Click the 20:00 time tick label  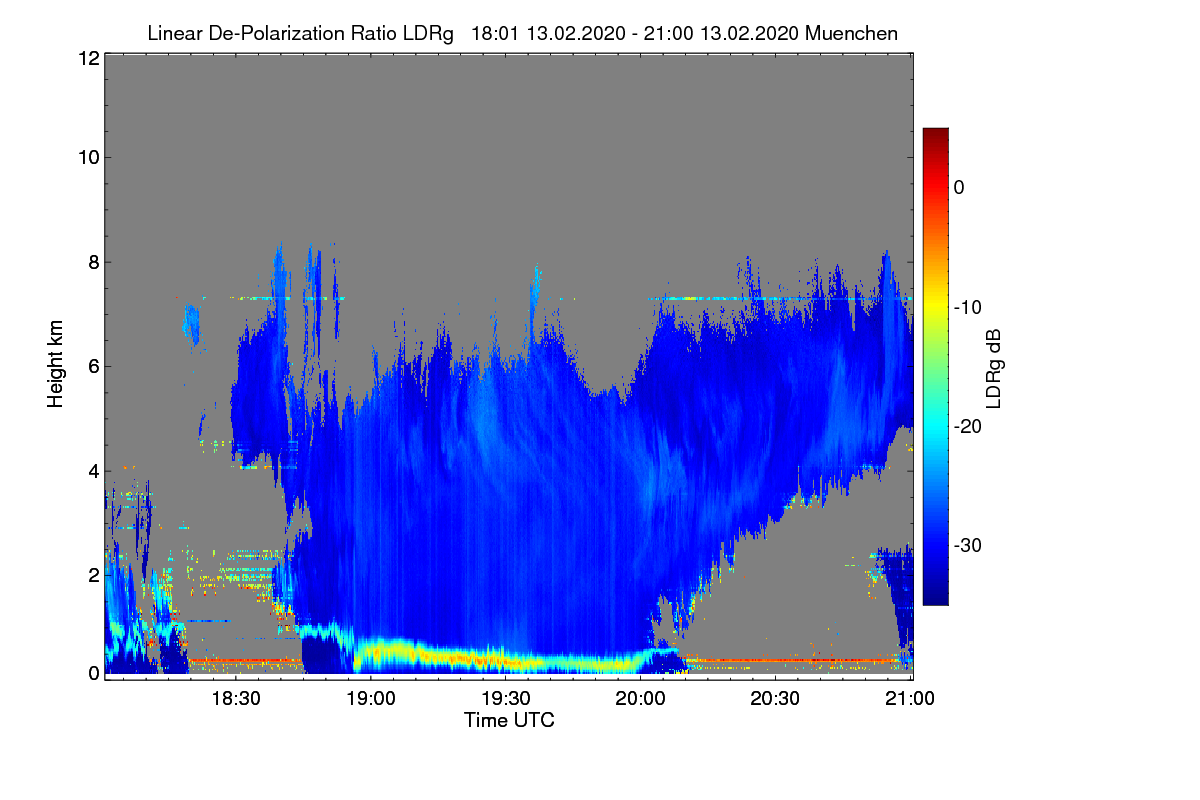pos(641,699)
